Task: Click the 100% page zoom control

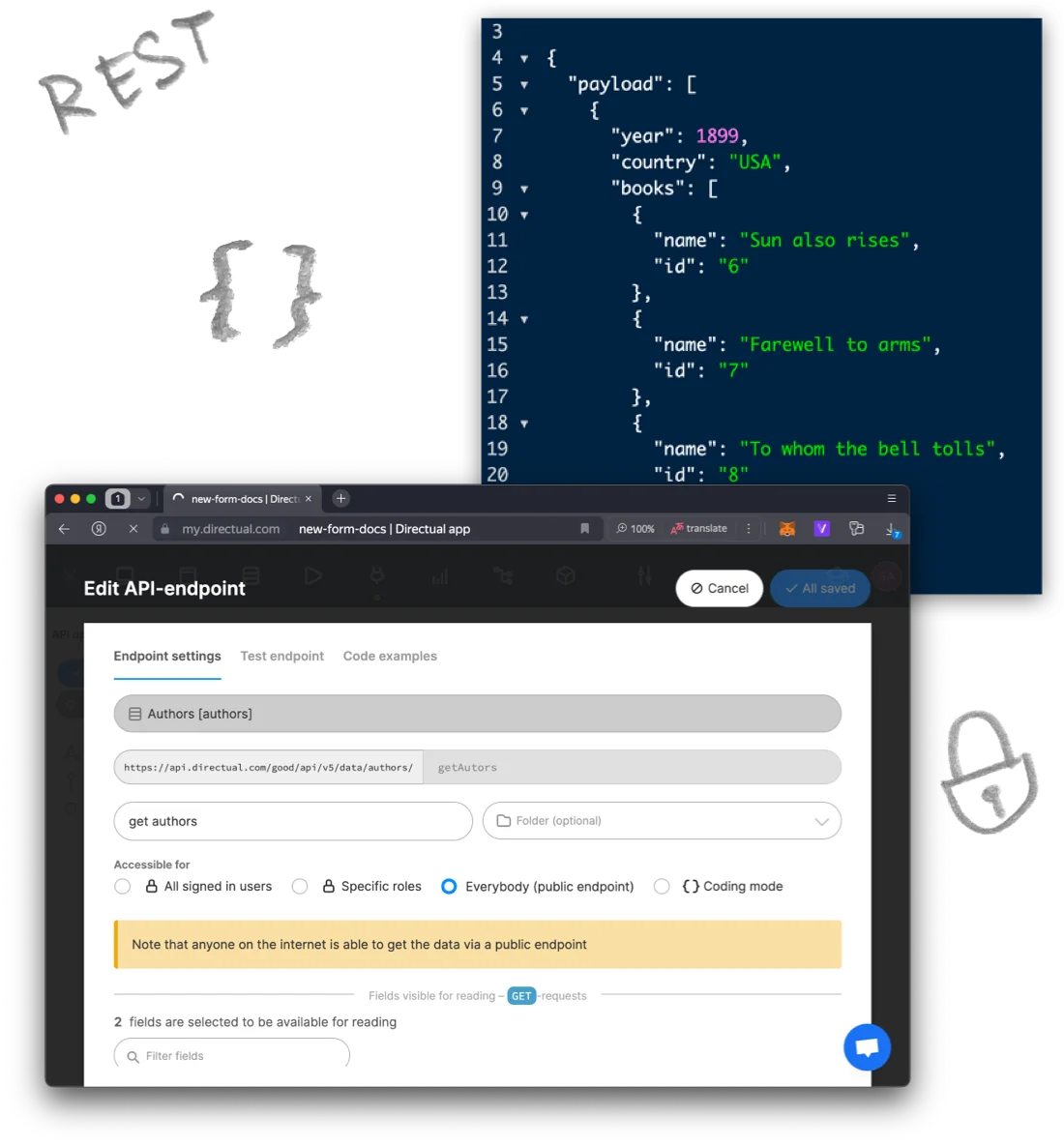Action: click(x=635, y=528)
